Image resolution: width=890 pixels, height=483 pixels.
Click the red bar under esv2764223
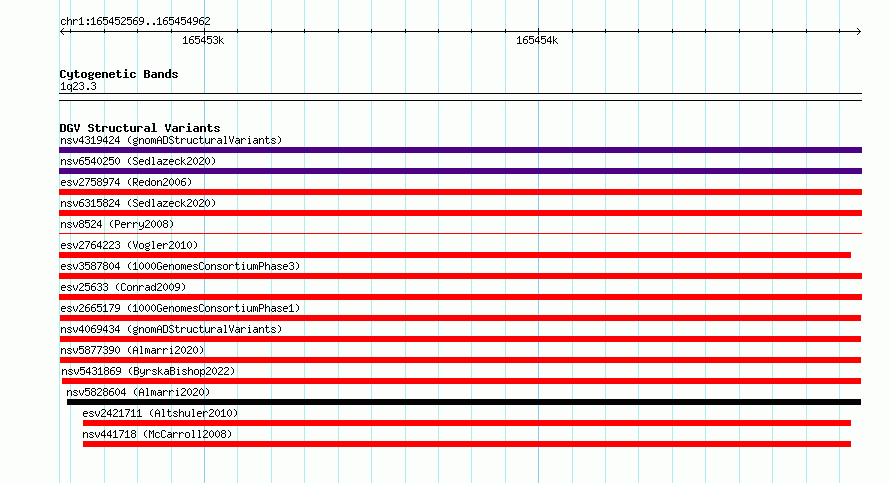(x=455, y=255)
